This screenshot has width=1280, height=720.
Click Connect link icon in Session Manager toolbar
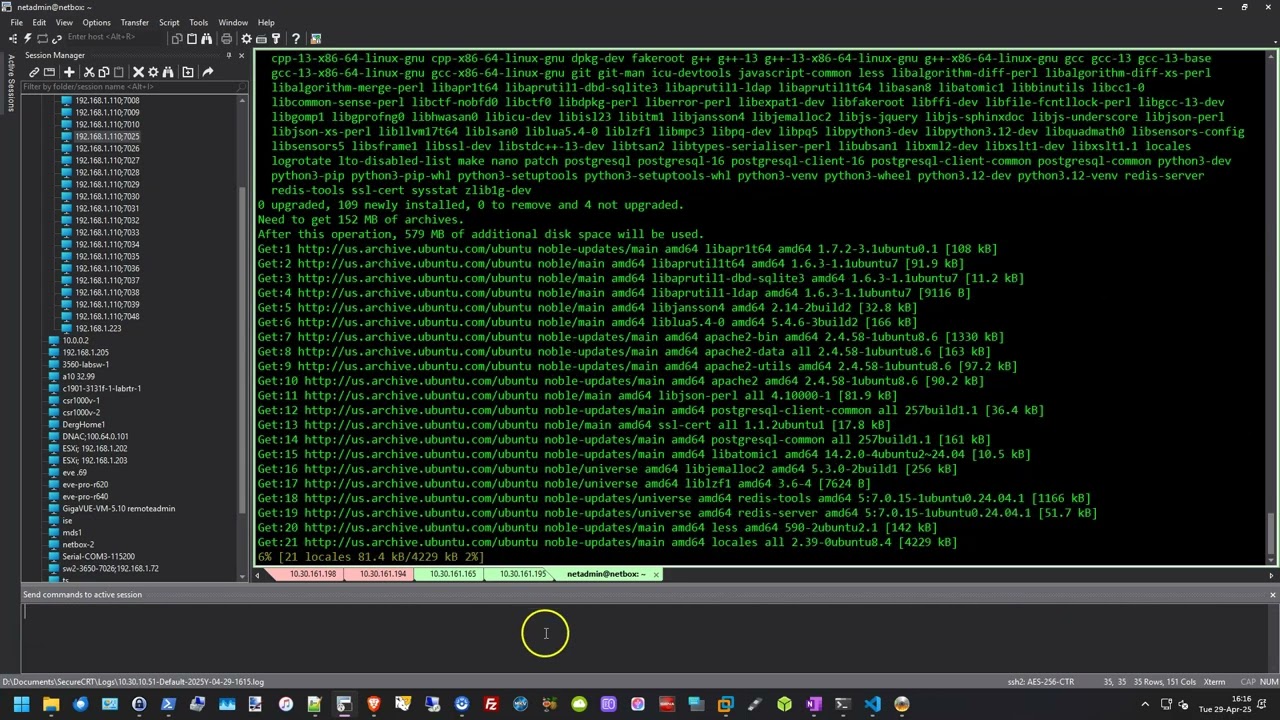pyautogui.click(x=34, y=72)
